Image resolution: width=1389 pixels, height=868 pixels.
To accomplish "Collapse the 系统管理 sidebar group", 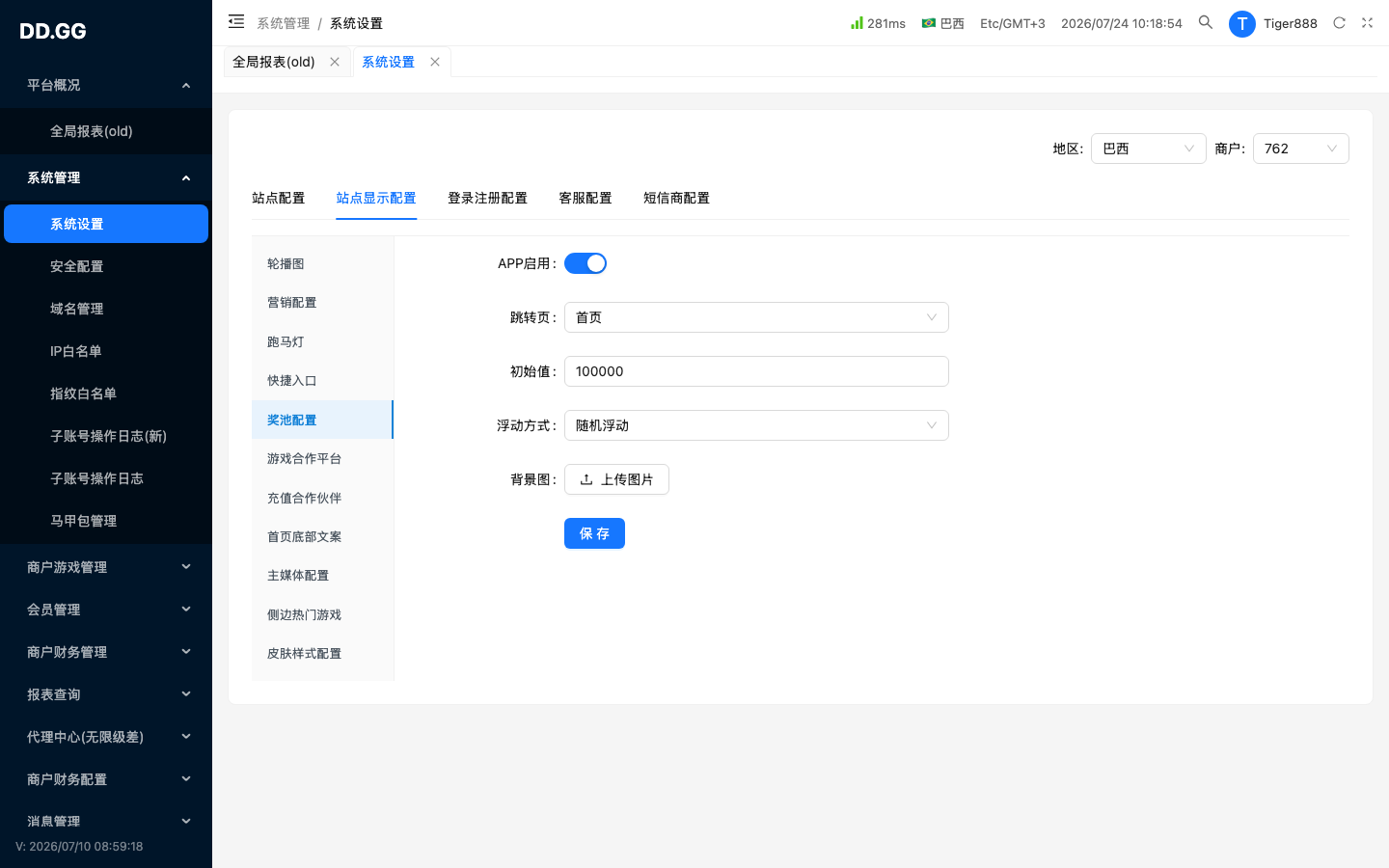I will pos(106,177).
